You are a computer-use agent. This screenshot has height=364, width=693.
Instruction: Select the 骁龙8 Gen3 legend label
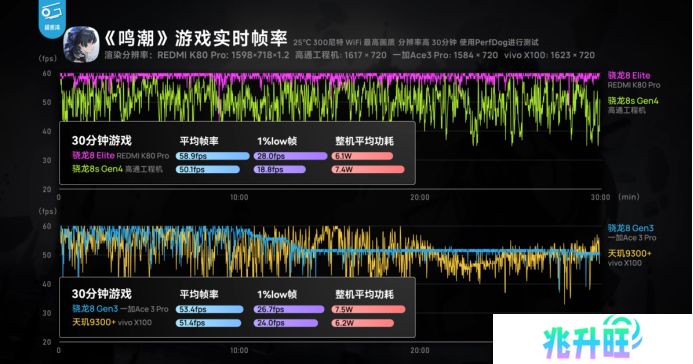(630, 228)
